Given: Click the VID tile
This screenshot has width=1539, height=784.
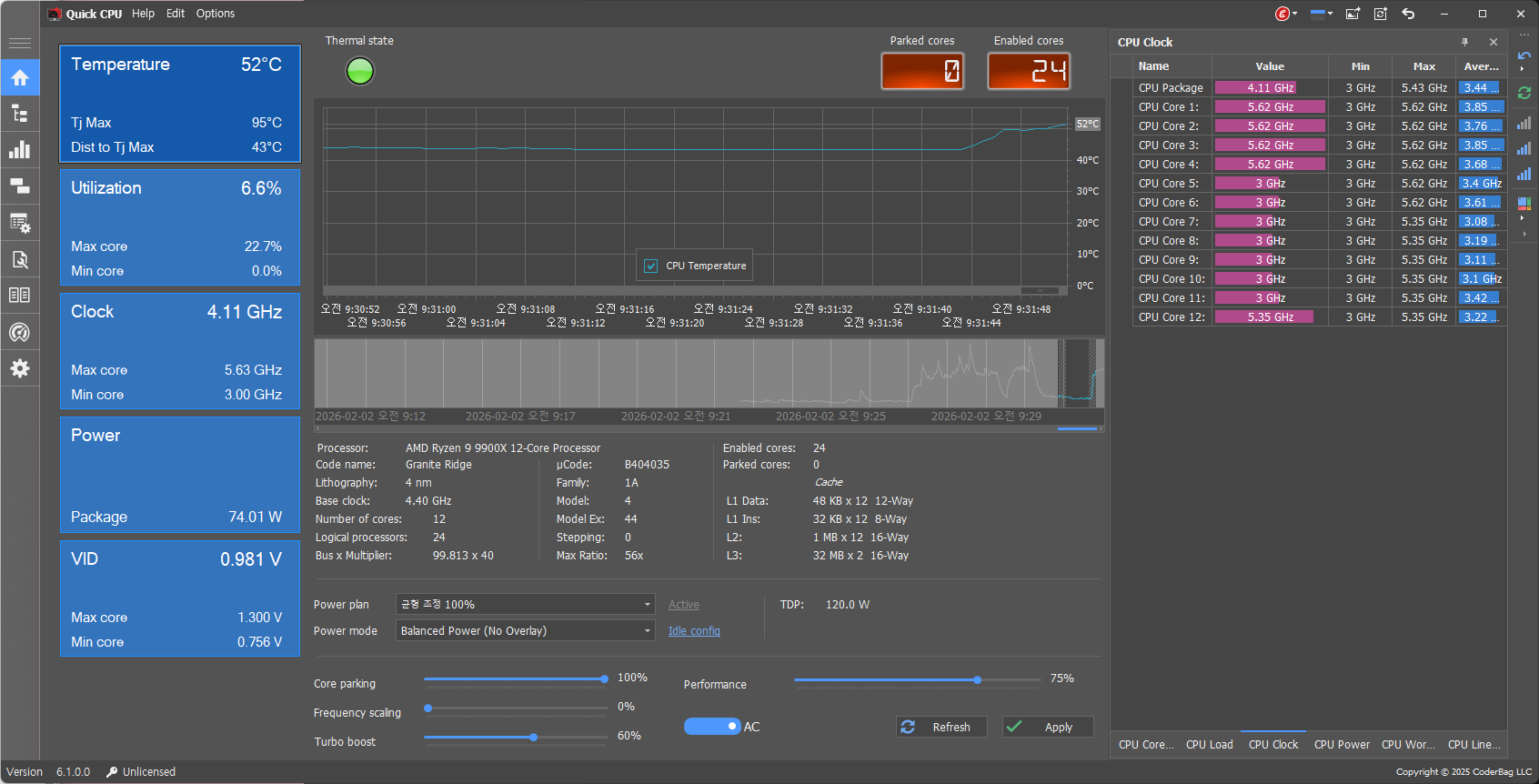Looking at the screenshot, I should click(180, 598).
